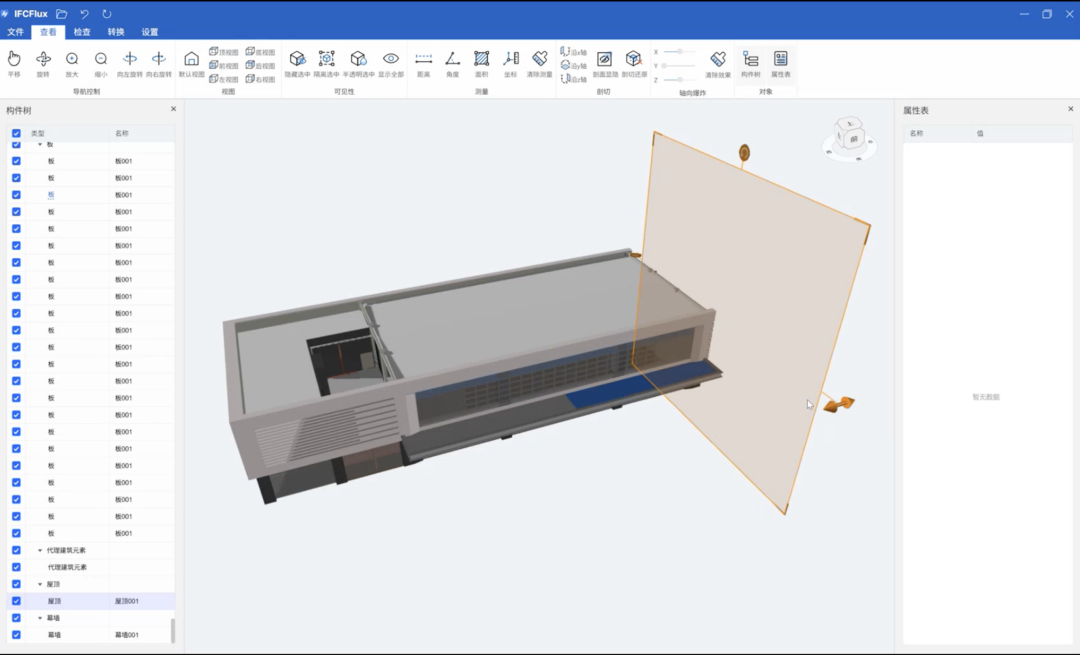
Task: Adjust the X axis explode slider
Action: point(679,52)
